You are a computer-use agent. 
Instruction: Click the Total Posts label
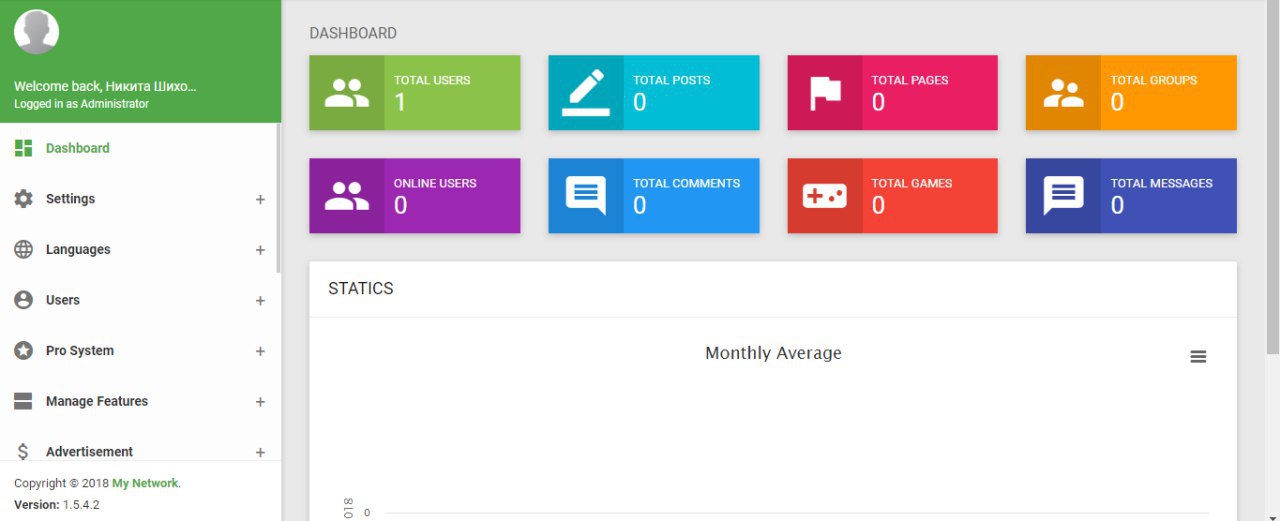click(671, 80)
